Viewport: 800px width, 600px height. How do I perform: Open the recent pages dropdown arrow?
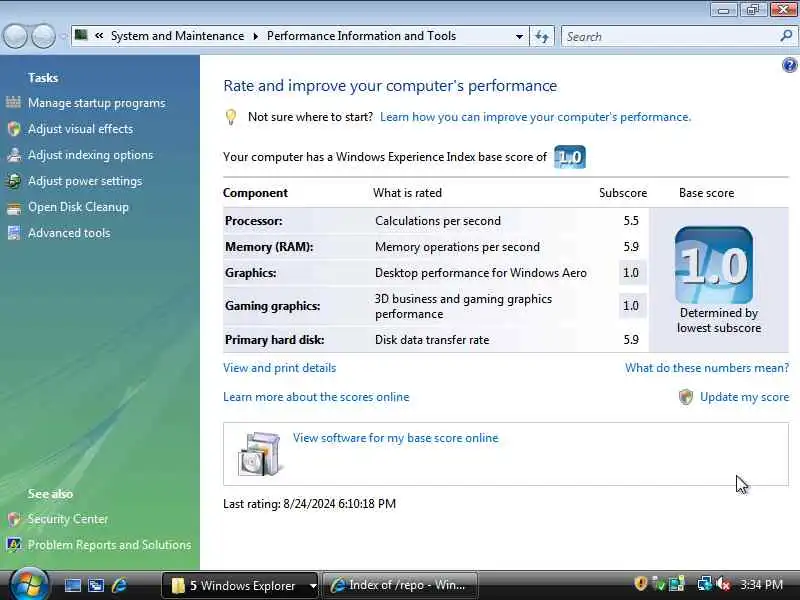[x=63, y=36]
